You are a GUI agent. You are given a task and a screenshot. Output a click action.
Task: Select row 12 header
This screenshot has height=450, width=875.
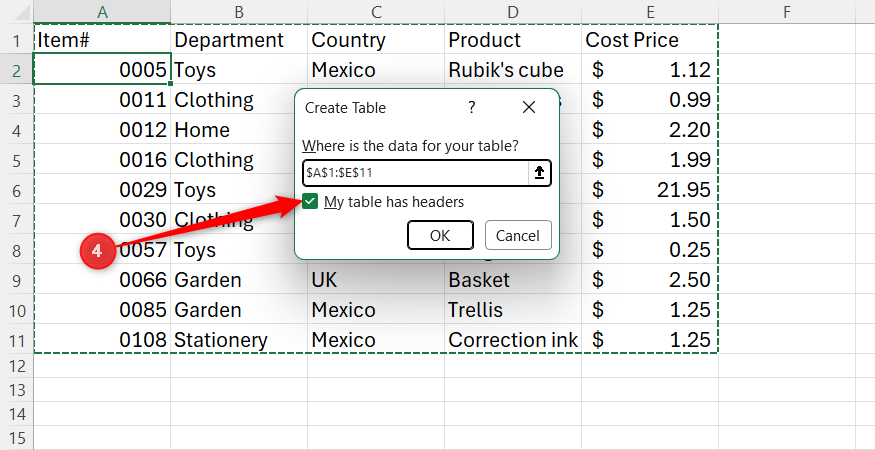pyautogui.click(x=17, y=366)
